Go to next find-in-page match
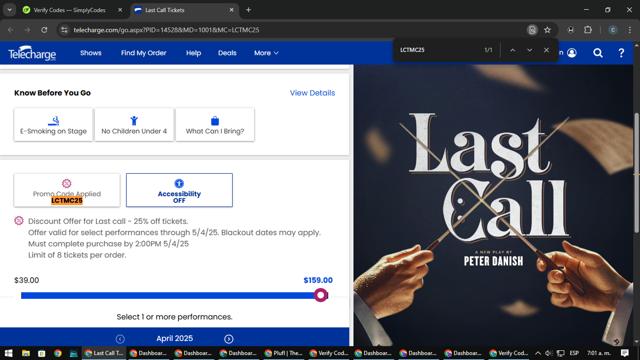The width and height of the screenshot is (640, 360). [x=529, y=50]
